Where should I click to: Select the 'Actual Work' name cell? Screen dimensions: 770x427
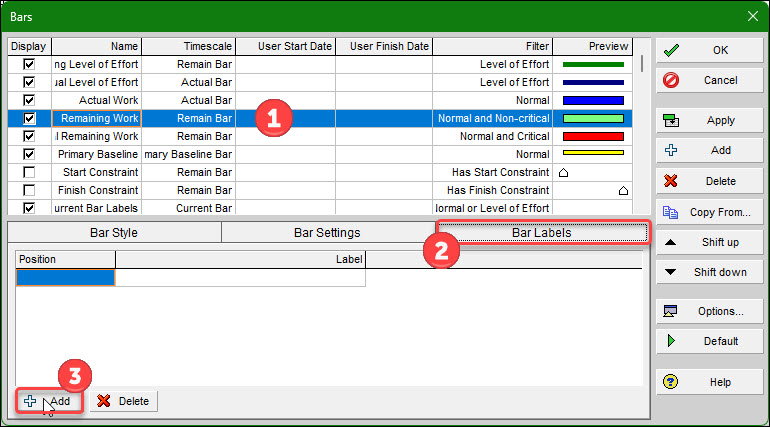(x=97, y=100)
